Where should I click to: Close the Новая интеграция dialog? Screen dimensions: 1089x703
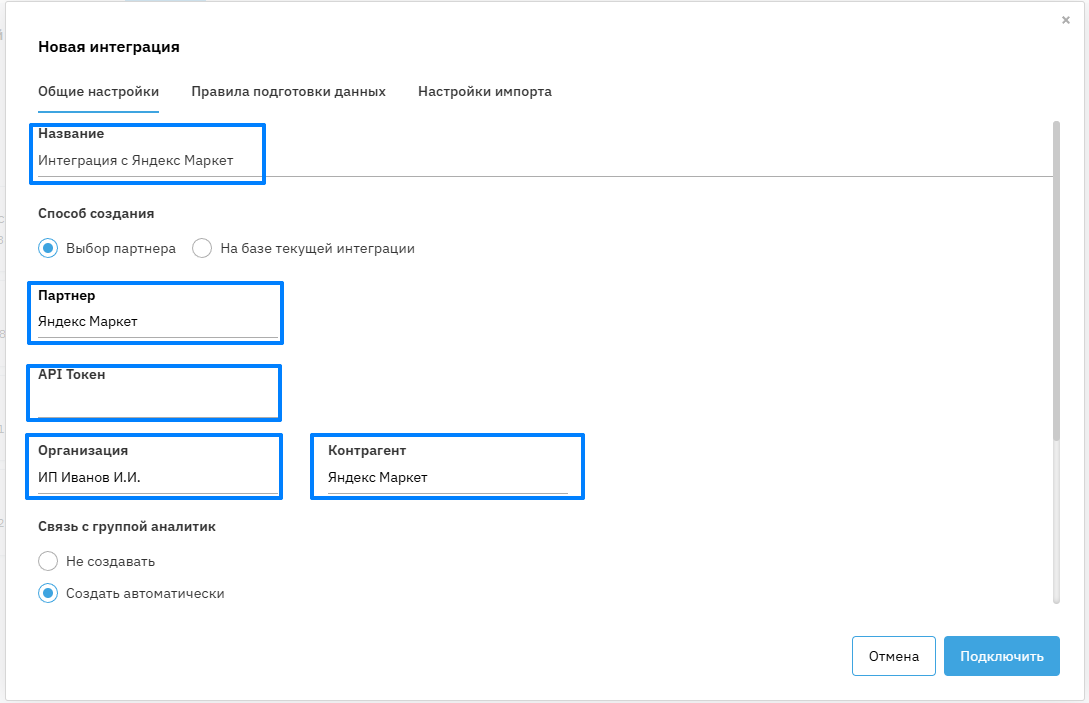[x=1065, y=20]
